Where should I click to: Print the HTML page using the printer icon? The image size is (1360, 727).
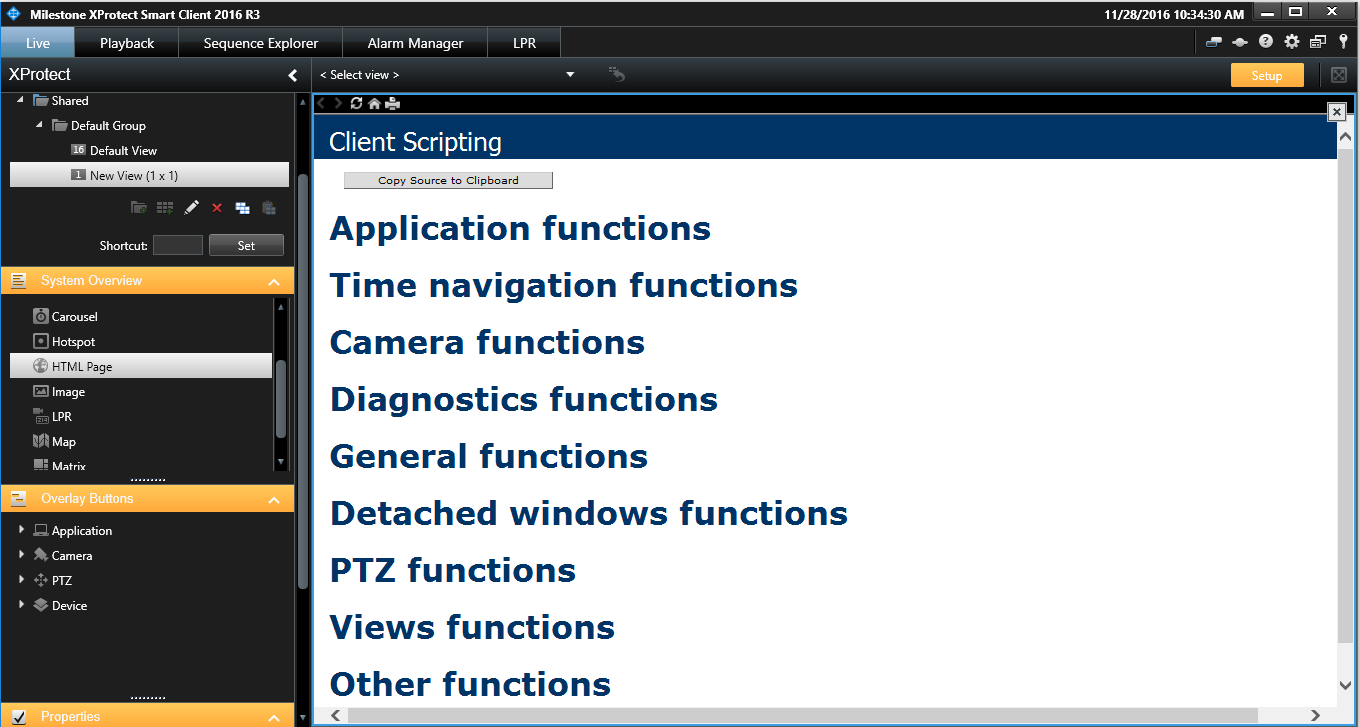[x=391, y=102]
